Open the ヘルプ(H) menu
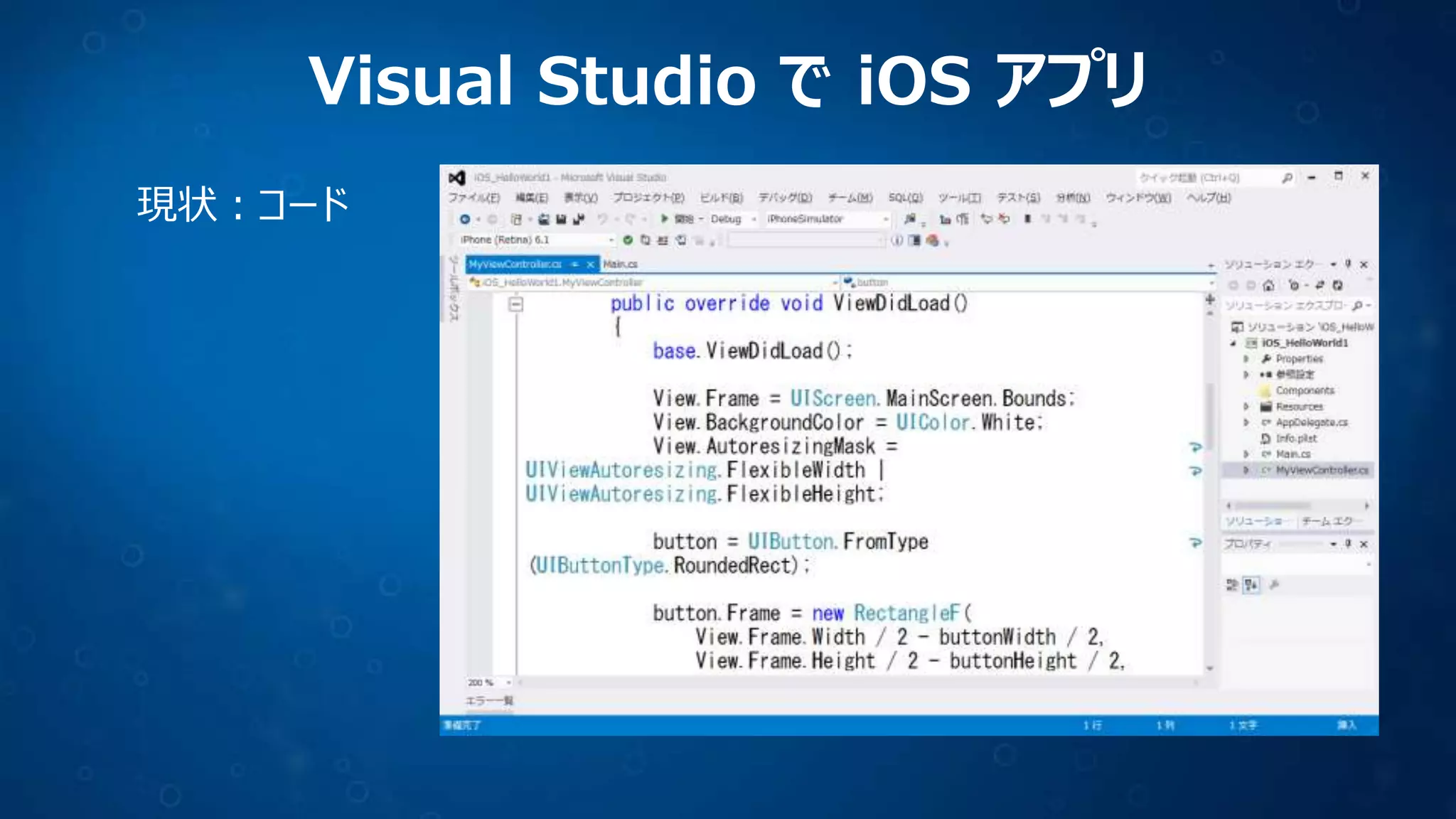1456x819 pixels. click(1209, 198)
